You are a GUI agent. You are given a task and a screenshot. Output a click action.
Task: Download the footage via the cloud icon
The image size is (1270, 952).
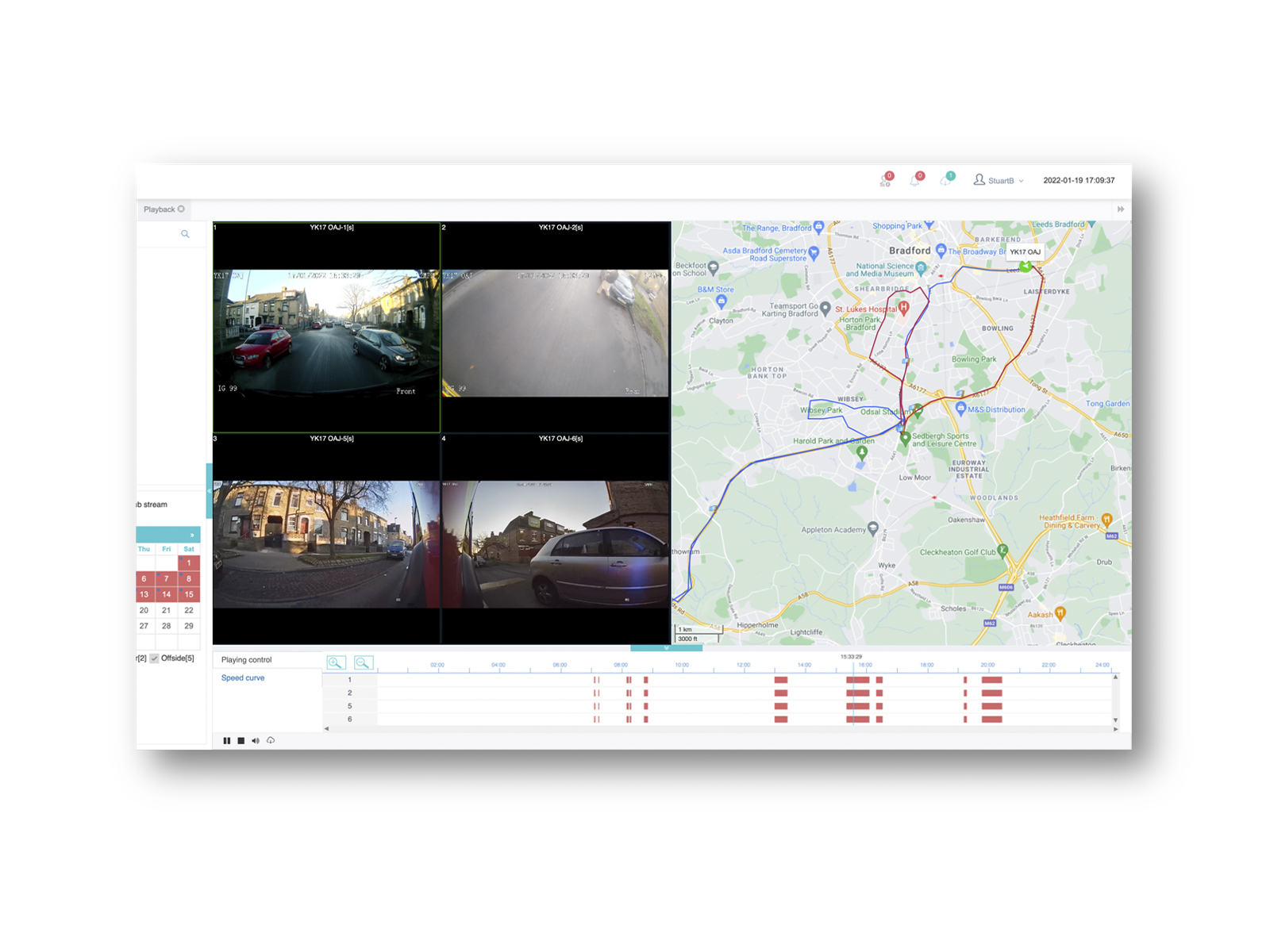click(x=271, y=741)
